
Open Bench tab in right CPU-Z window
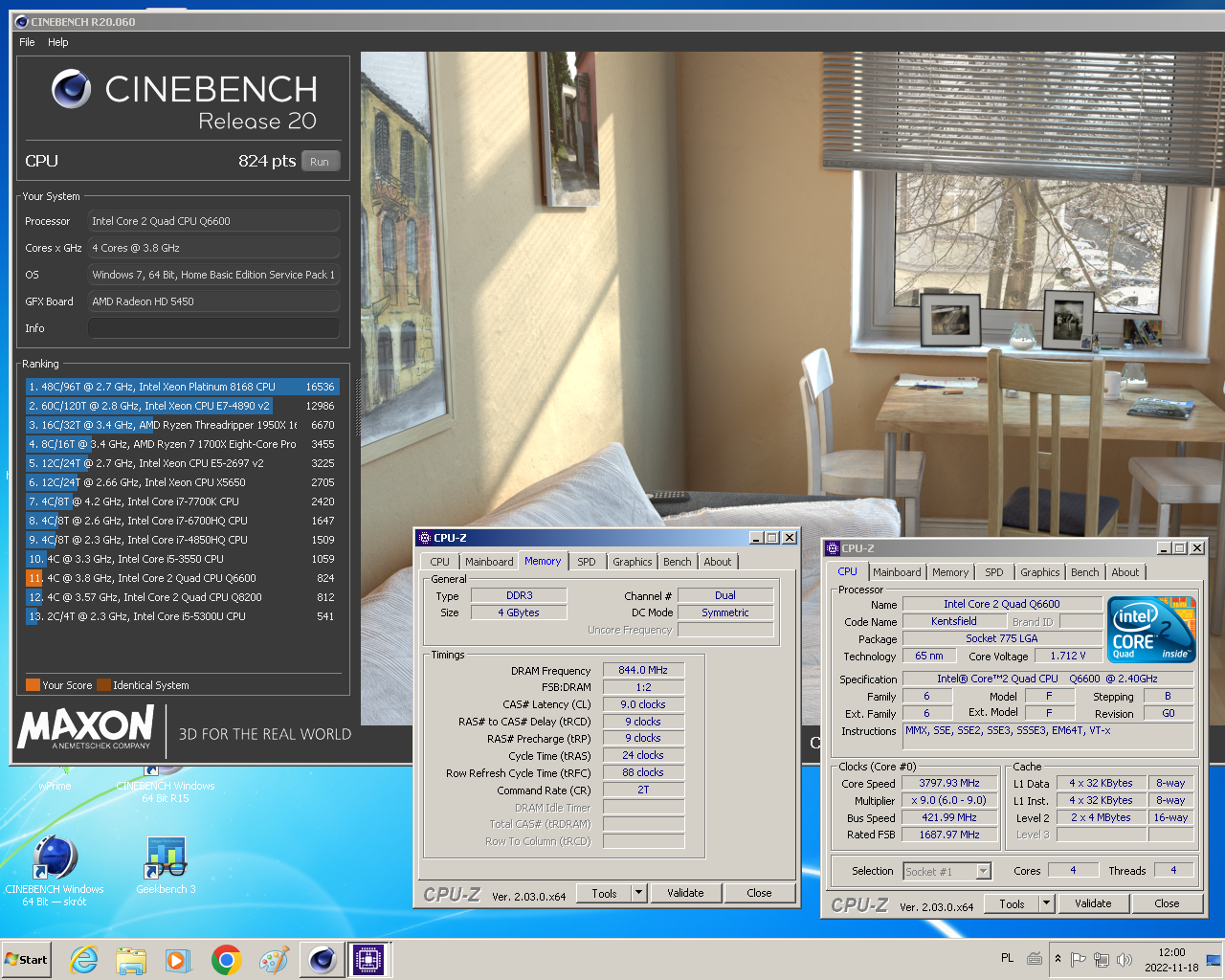[x=1085, y=573]
